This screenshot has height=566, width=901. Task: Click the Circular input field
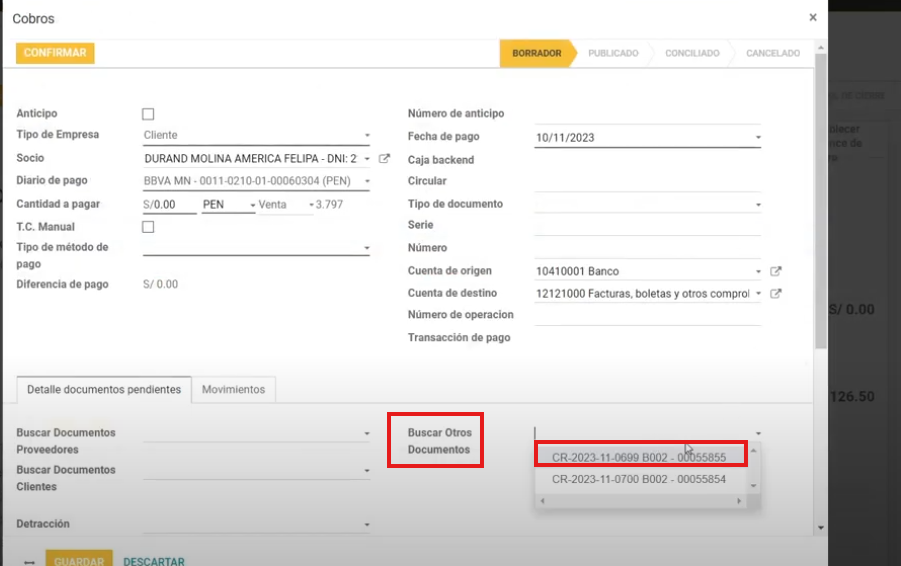648,183
